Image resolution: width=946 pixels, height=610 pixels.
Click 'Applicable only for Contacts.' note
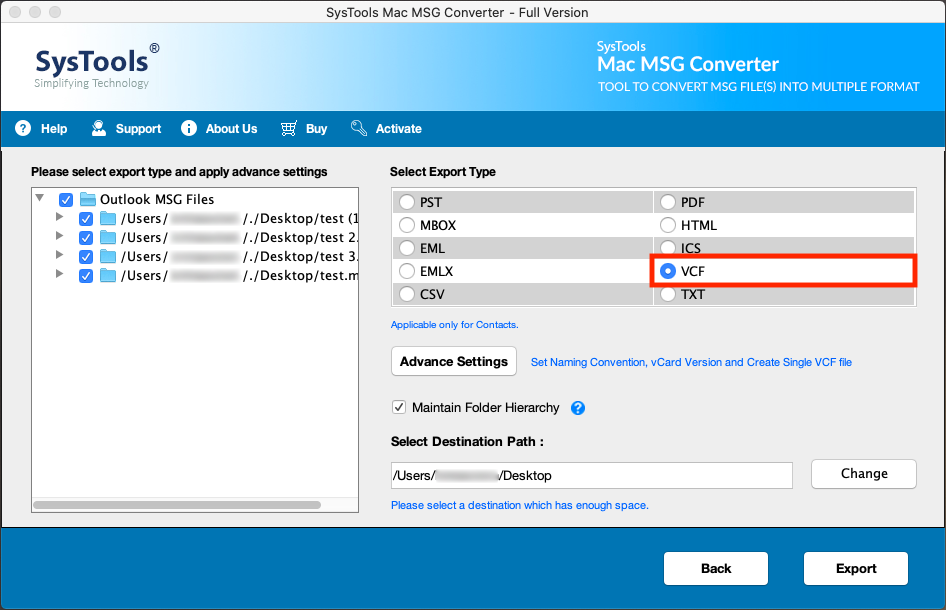(x=454, y=325)
